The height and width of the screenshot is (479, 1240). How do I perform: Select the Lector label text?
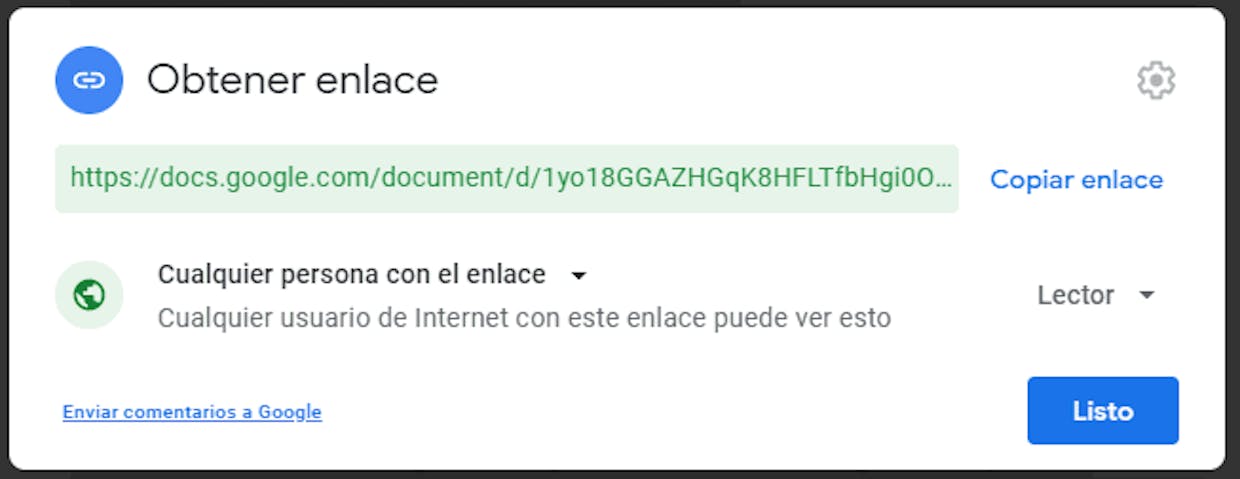tap(1076, 295)
